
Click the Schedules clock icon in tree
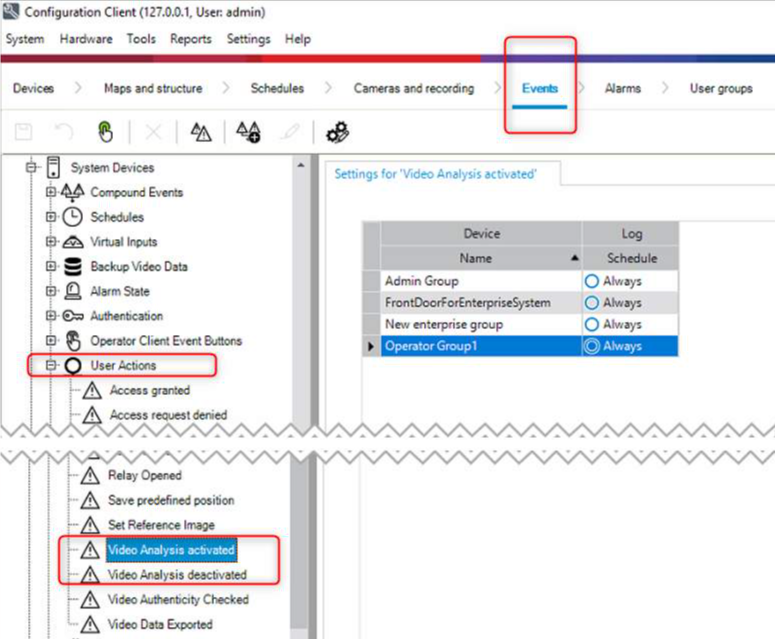(x=73, y=217)
